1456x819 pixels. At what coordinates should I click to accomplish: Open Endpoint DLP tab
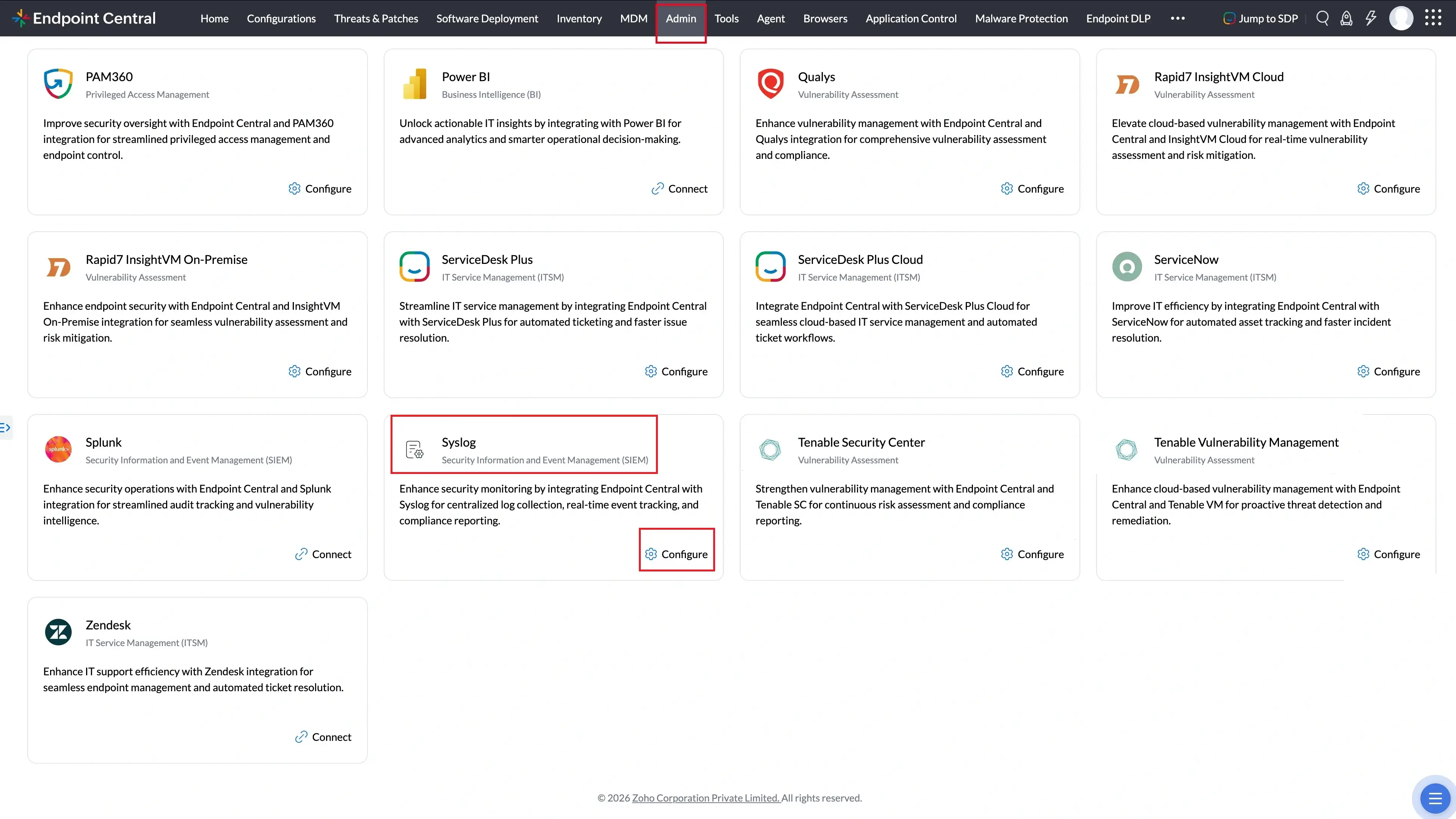(1118, 18)
